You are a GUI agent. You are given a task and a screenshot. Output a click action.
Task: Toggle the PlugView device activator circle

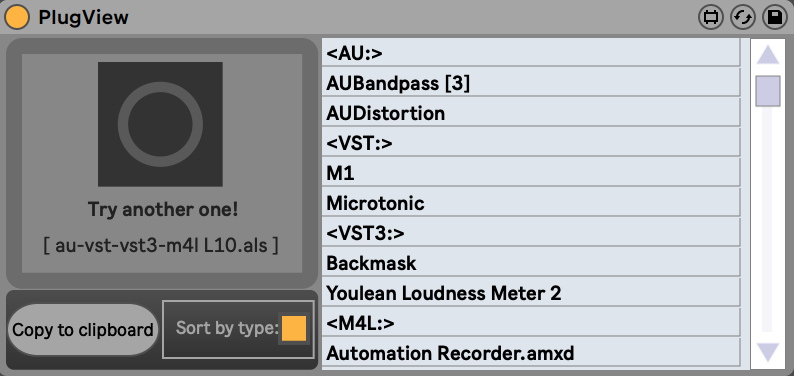click(x=17, y=17)
